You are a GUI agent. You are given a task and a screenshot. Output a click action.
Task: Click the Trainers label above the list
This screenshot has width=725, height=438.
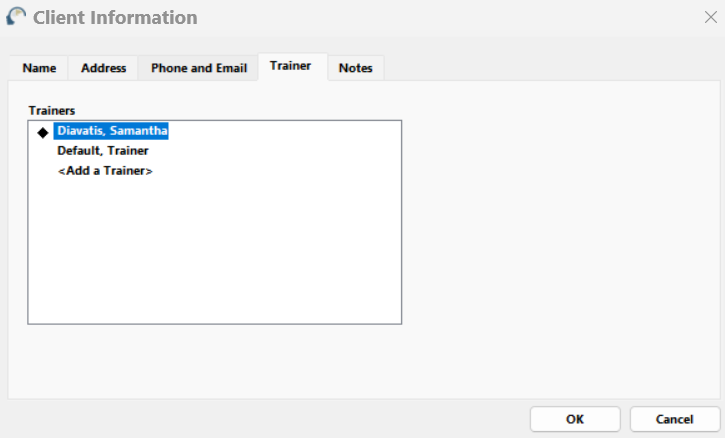point(52,111)
